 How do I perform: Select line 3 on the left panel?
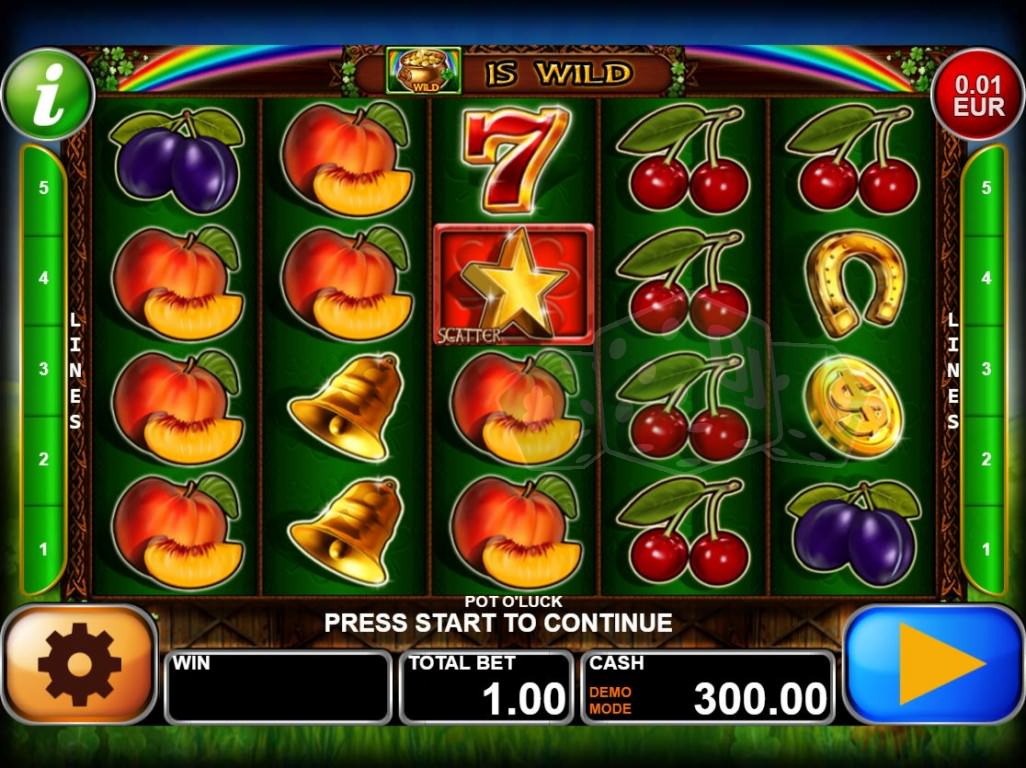43,369
